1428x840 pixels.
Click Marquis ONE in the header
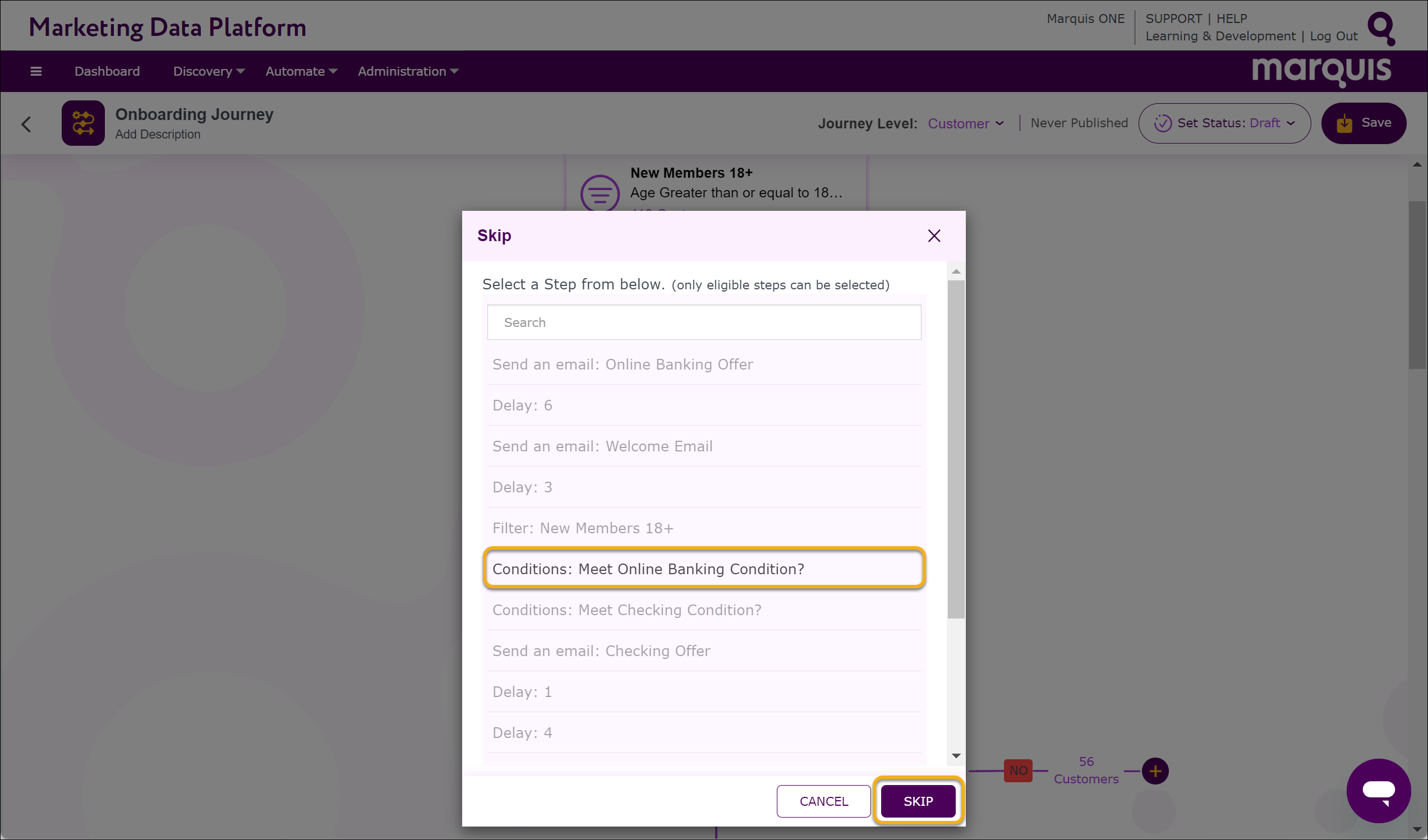tap(1086, 19)
